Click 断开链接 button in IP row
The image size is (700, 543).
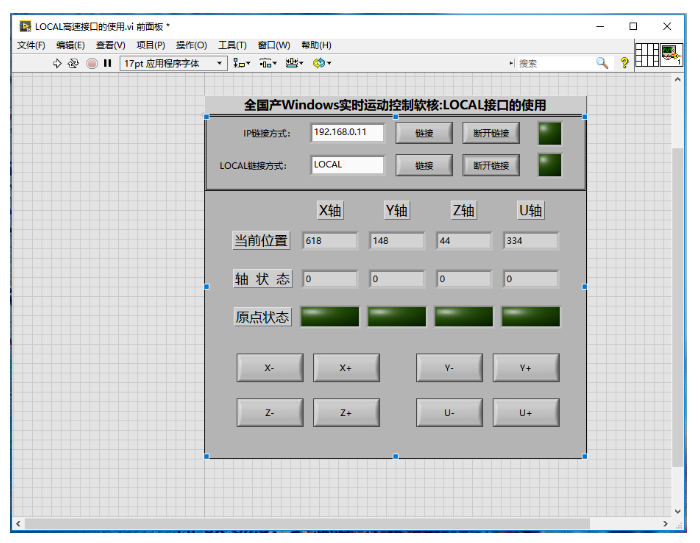click(491, 133)
